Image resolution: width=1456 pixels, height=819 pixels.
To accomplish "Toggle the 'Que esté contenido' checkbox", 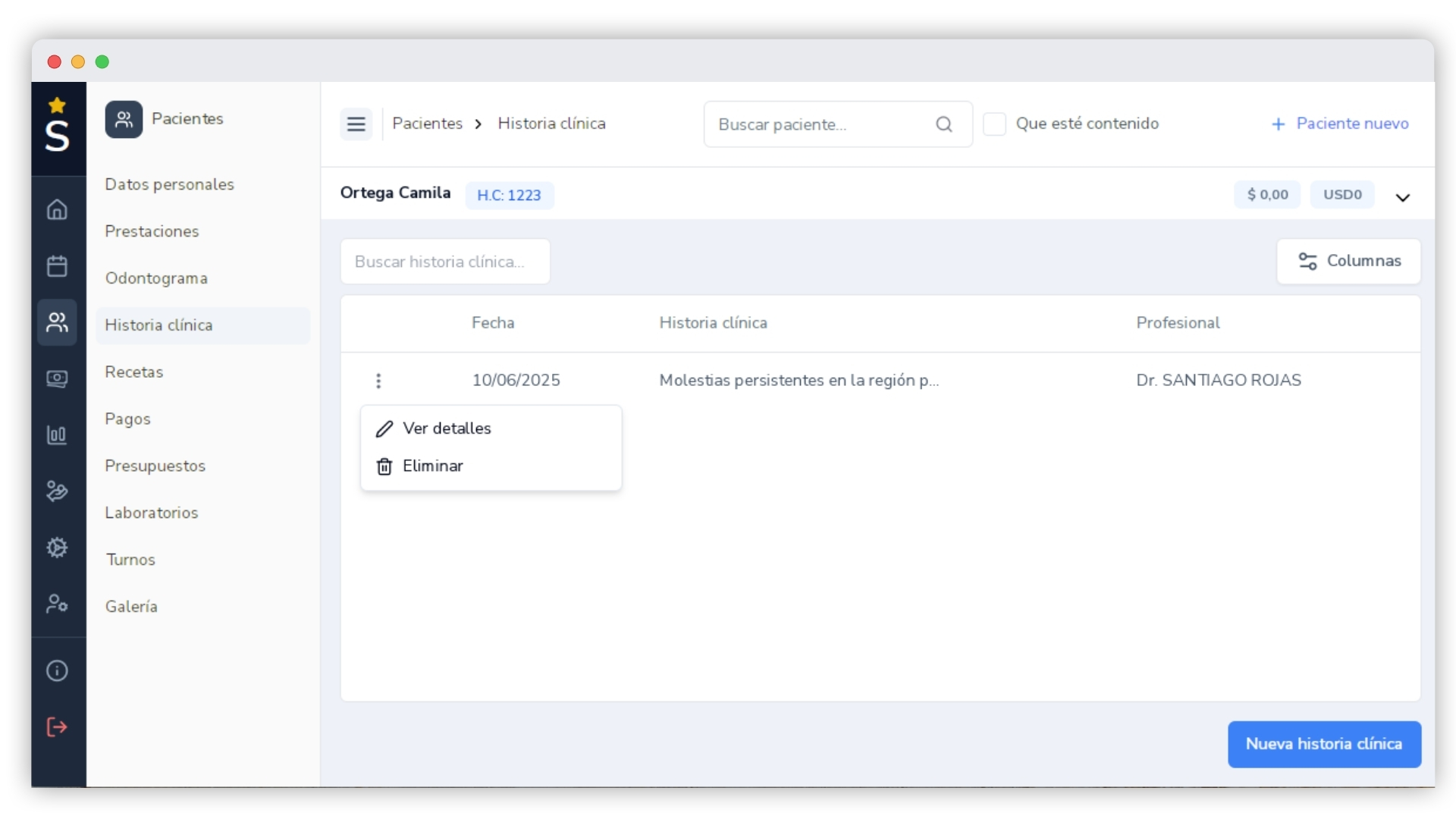I will click(x=994, y=124).
